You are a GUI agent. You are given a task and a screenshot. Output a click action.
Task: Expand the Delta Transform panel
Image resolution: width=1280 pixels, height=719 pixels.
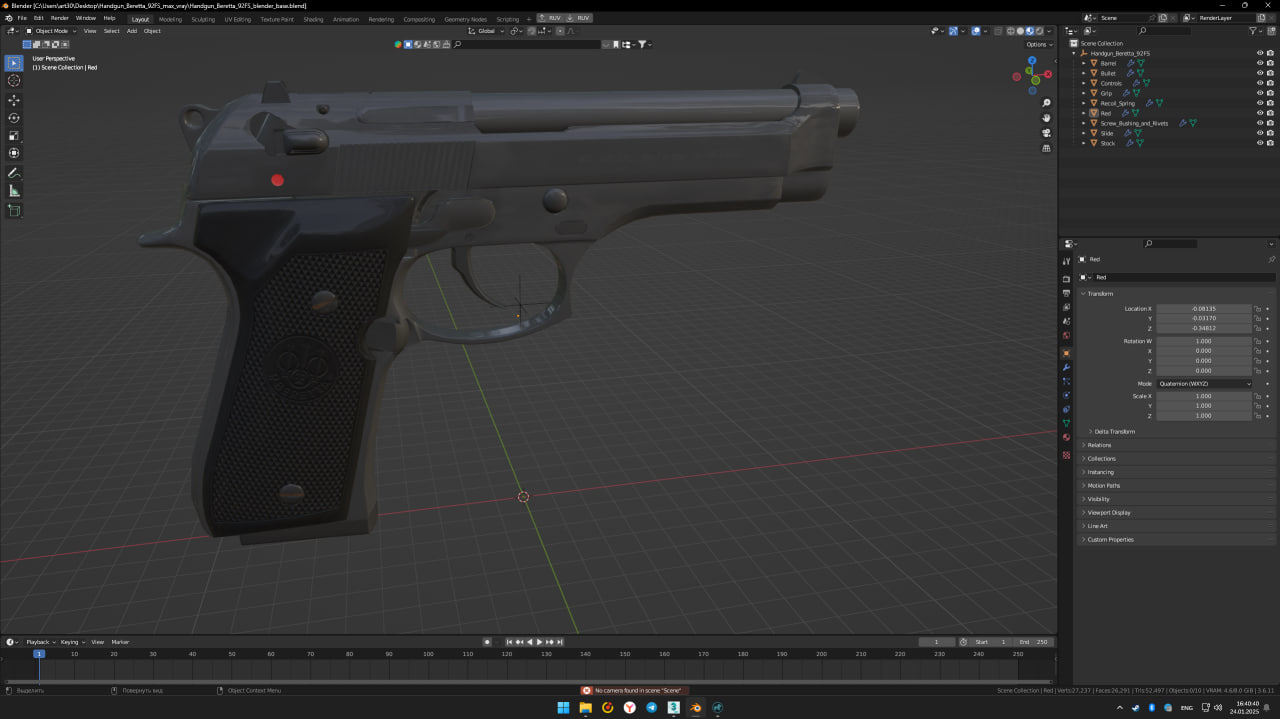click(x=1114, y=431)
